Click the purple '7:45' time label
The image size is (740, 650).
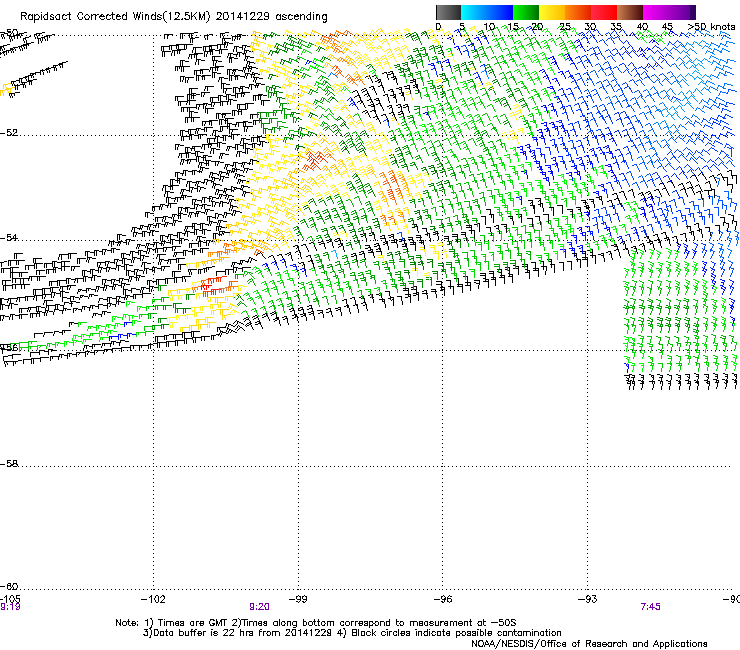650,607
